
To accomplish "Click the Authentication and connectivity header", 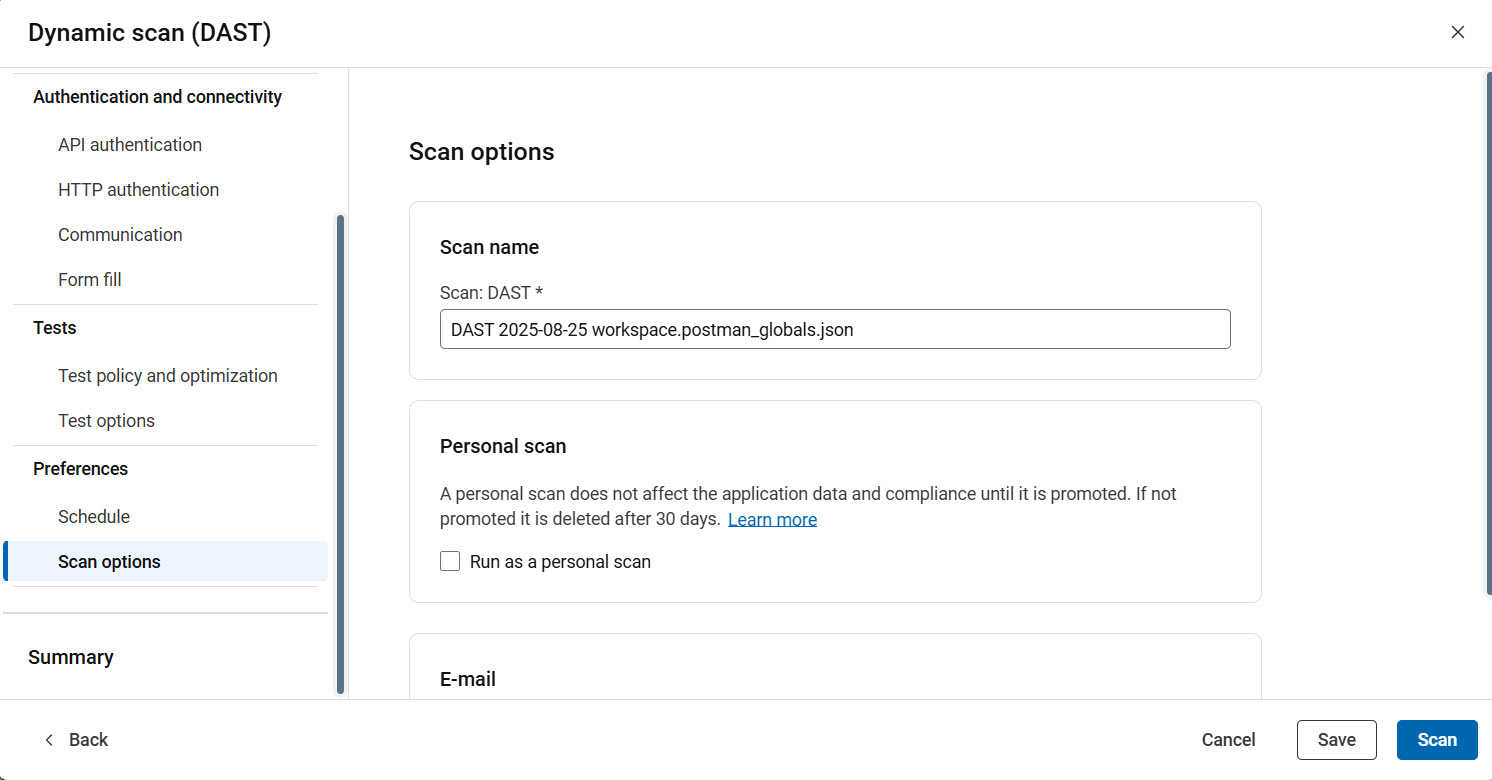I will coord(157,96).
